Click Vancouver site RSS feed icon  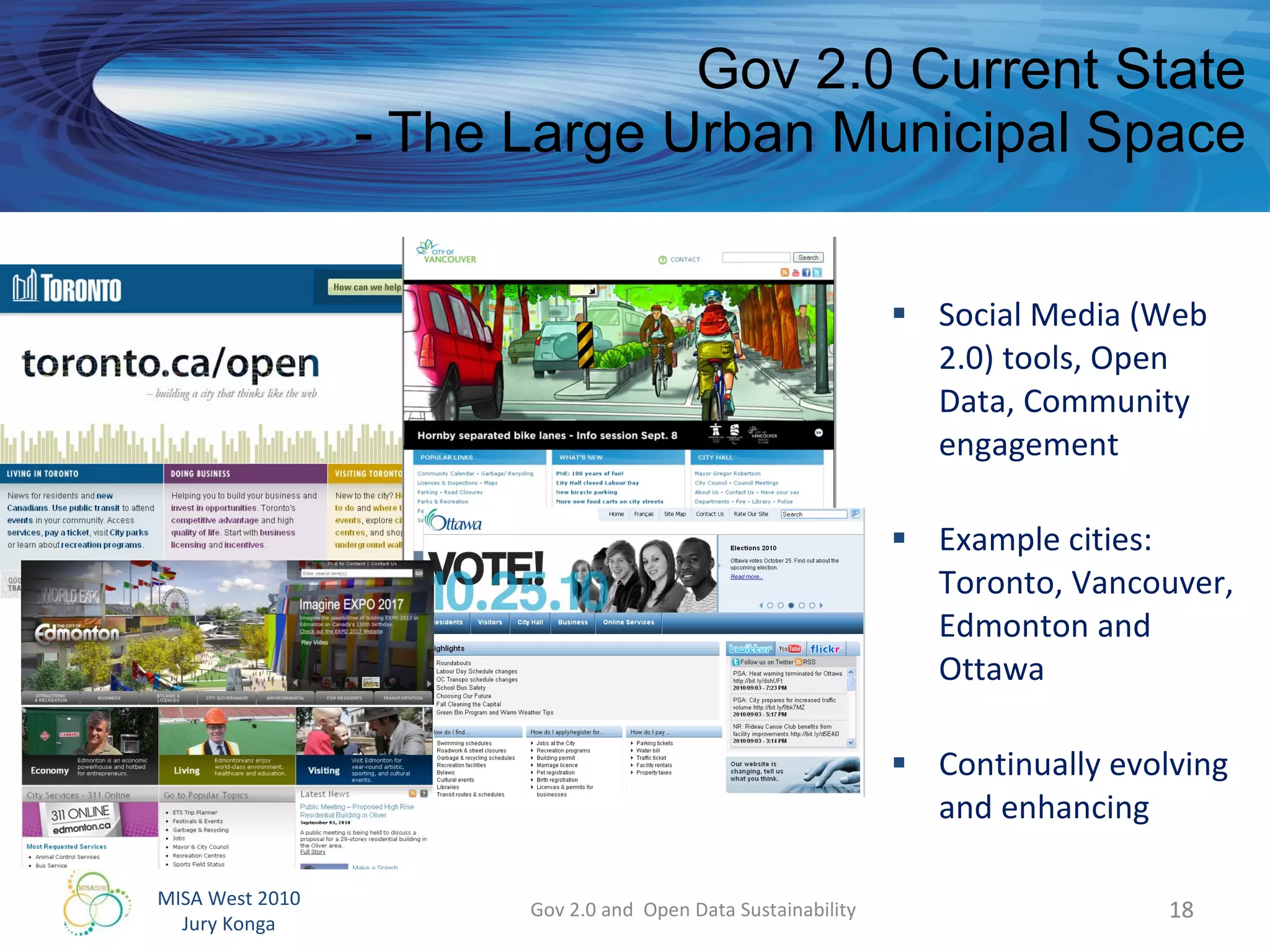click(784, 273)
